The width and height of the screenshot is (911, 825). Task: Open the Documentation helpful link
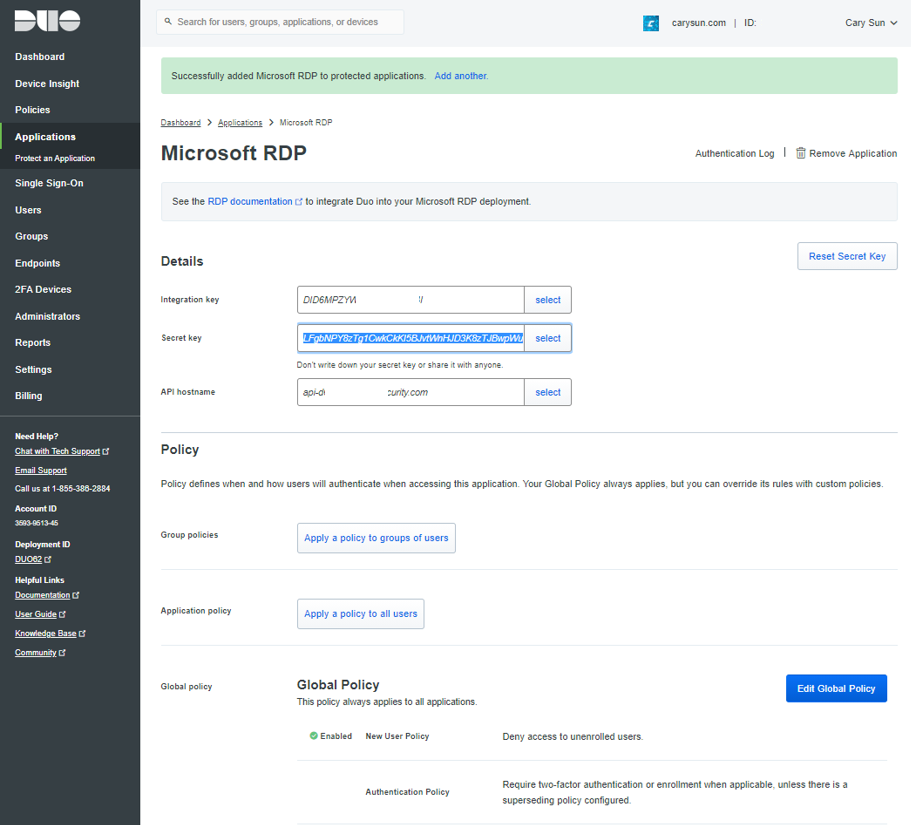click(47, 596)
